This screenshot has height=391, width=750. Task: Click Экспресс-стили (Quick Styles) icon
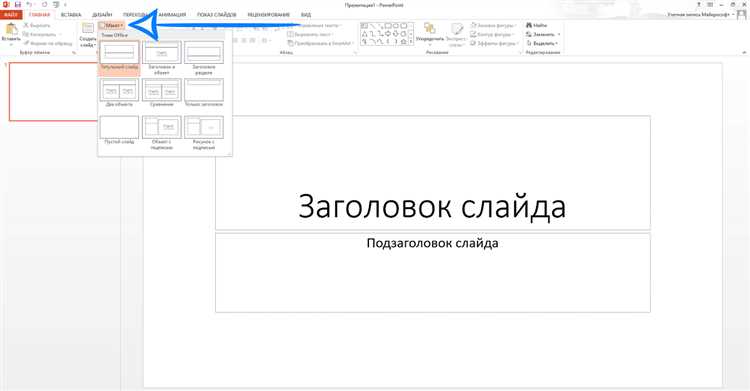pos(456,29)
